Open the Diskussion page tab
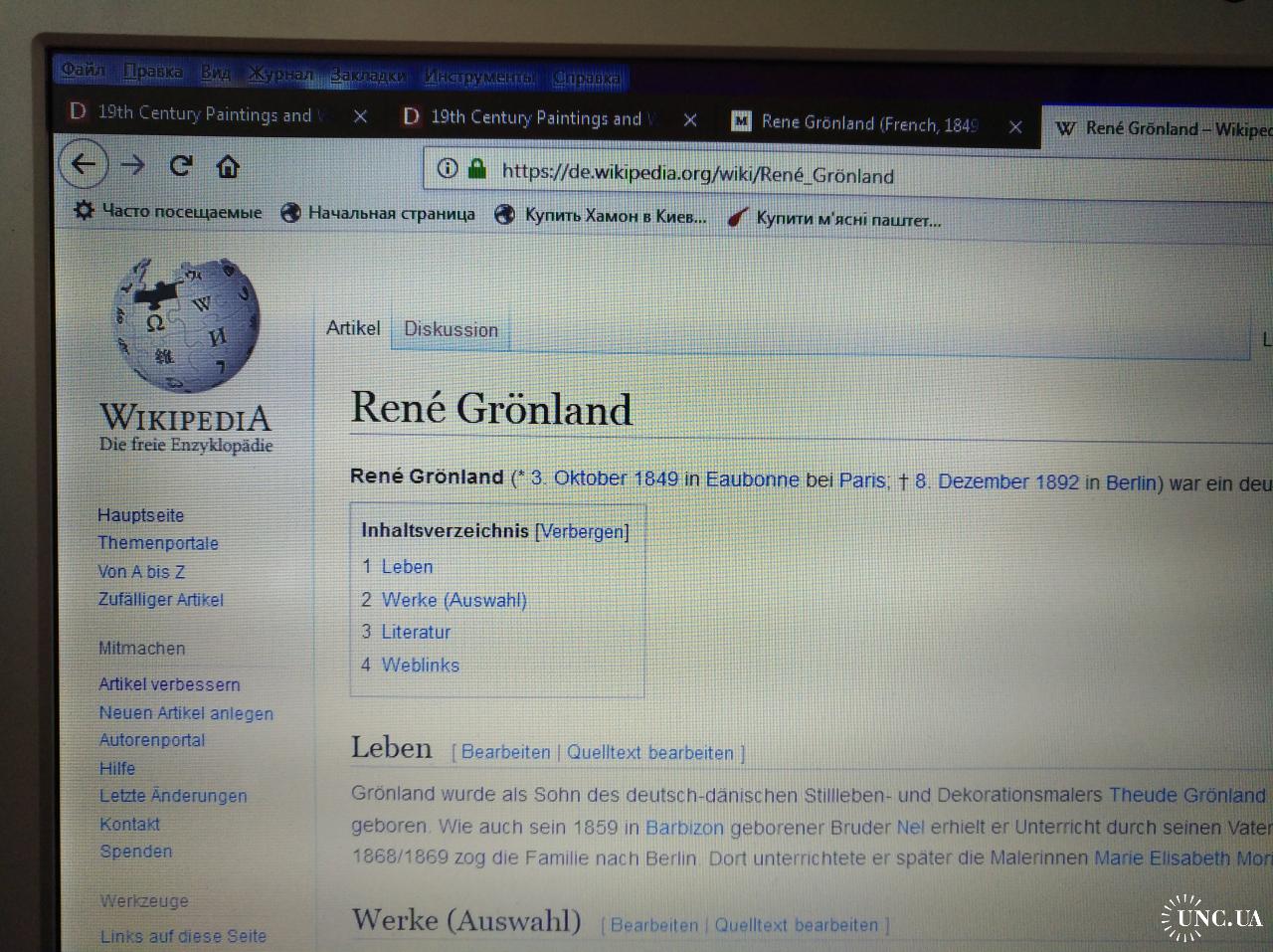Viewport: 1273px width, 952px height. pos(451,329)
